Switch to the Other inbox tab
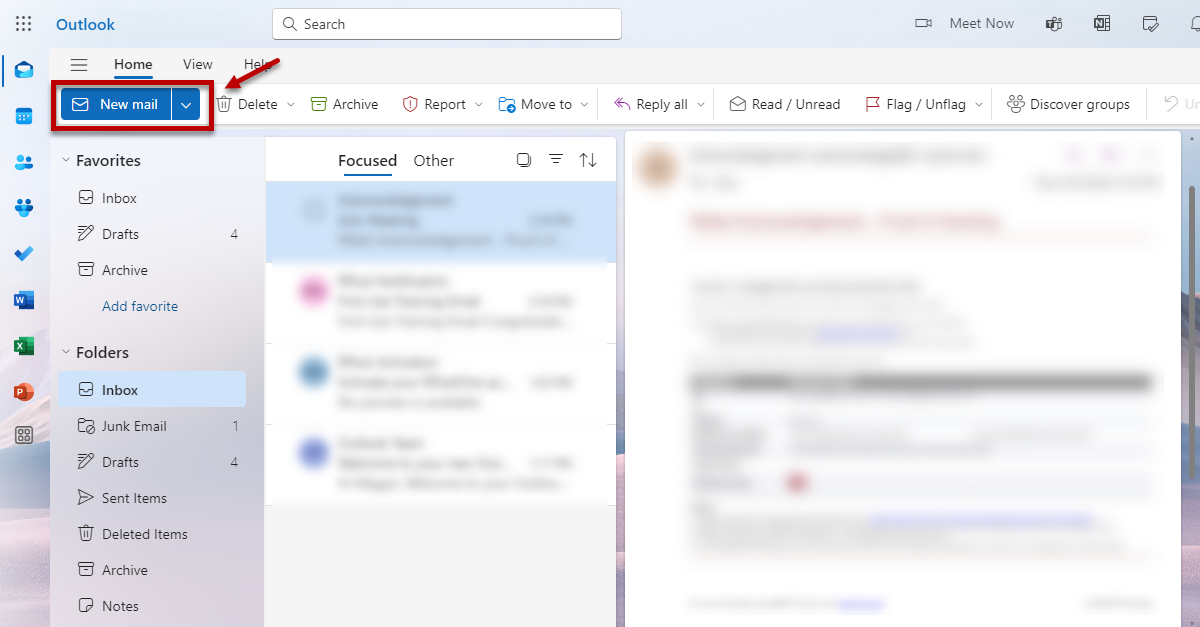 (x=433, y=160)
